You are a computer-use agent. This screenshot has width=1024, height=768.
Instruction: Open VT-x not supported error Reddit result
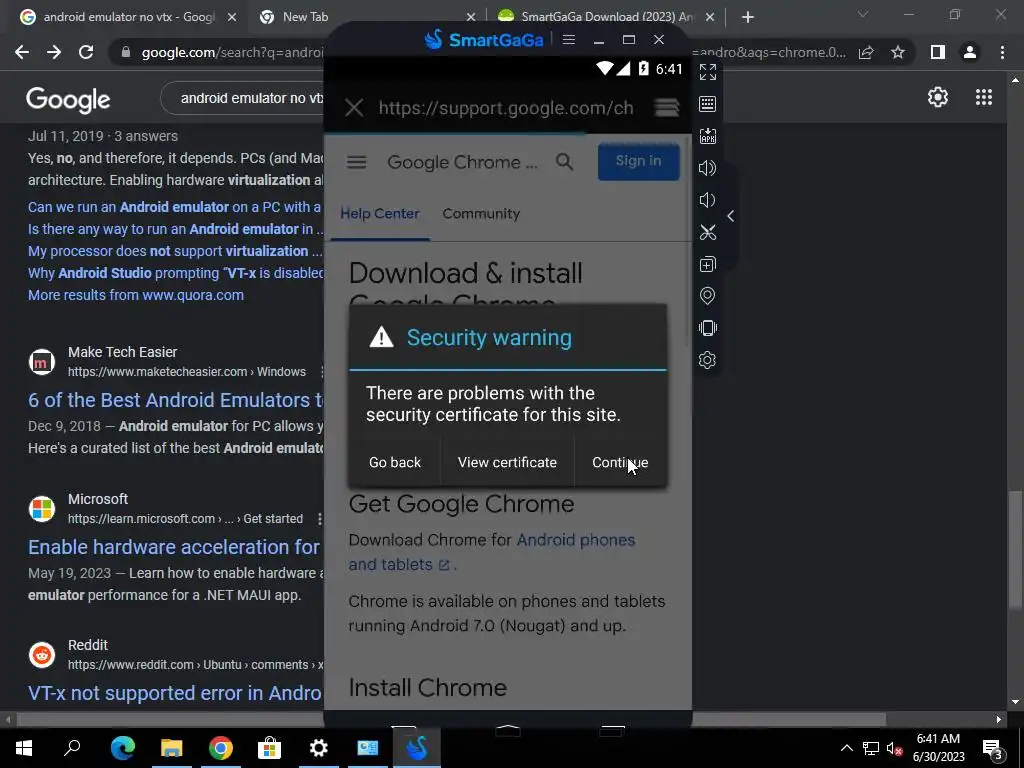pos(174,693)
